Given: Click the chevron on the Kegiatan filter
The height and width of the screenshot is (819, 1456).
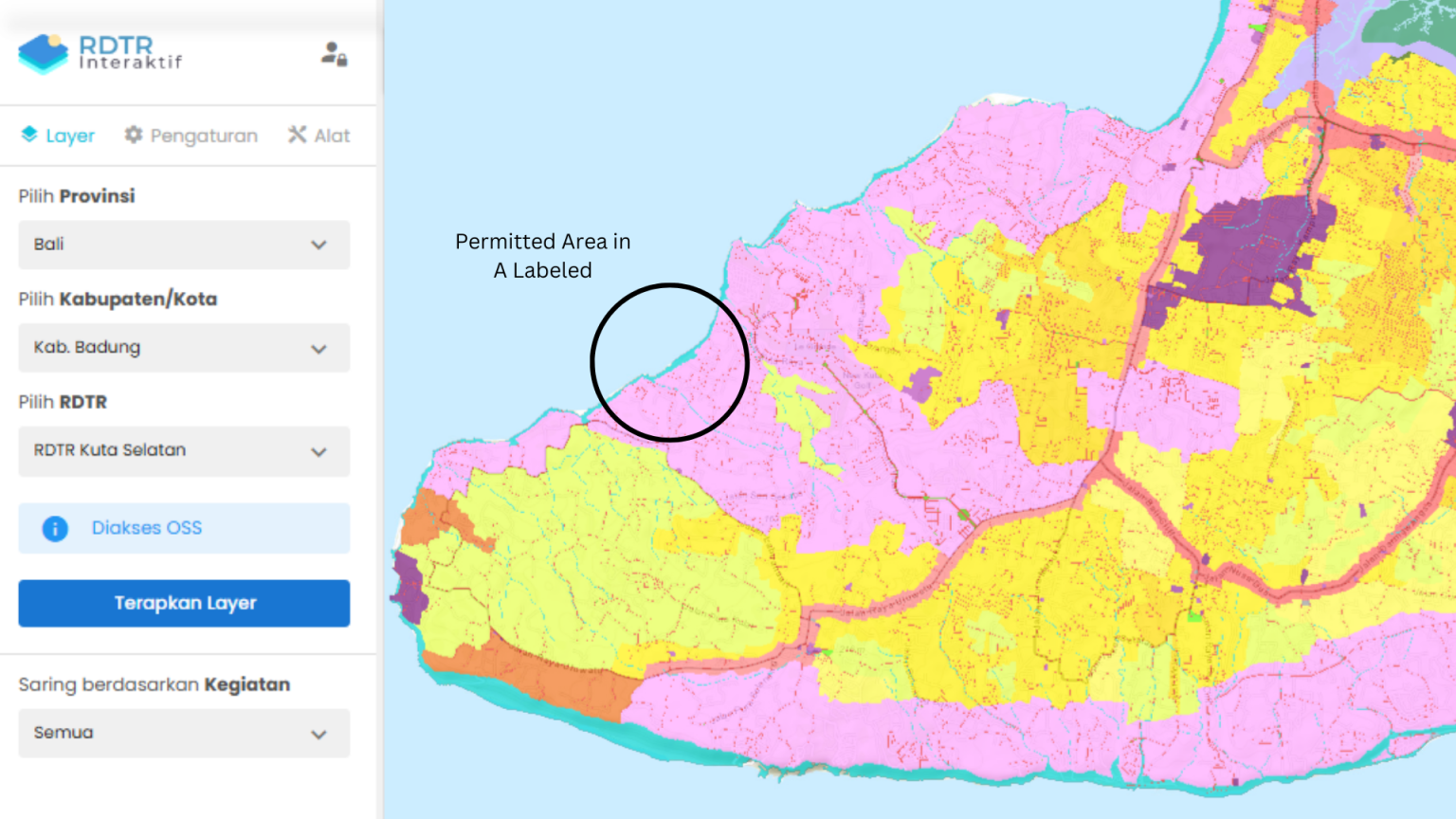Looking at the screenshot, I should pos(318,733).
